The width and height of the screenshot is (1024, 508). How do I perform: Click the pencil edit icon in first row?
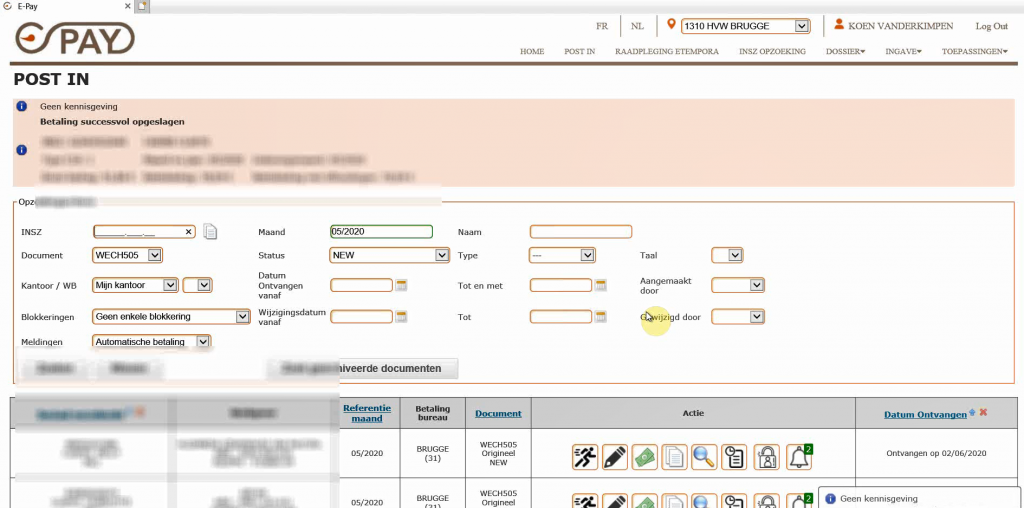pos(615,456)
